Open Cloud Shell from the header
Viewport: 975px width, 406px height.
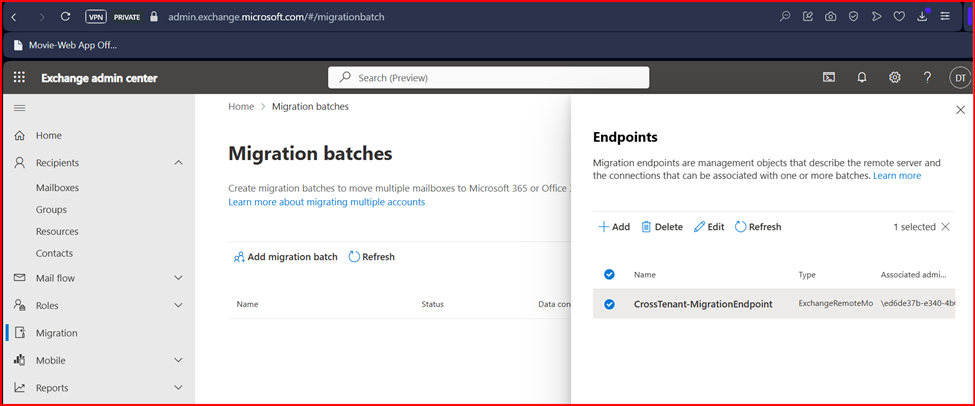click(x=829, y=78)
